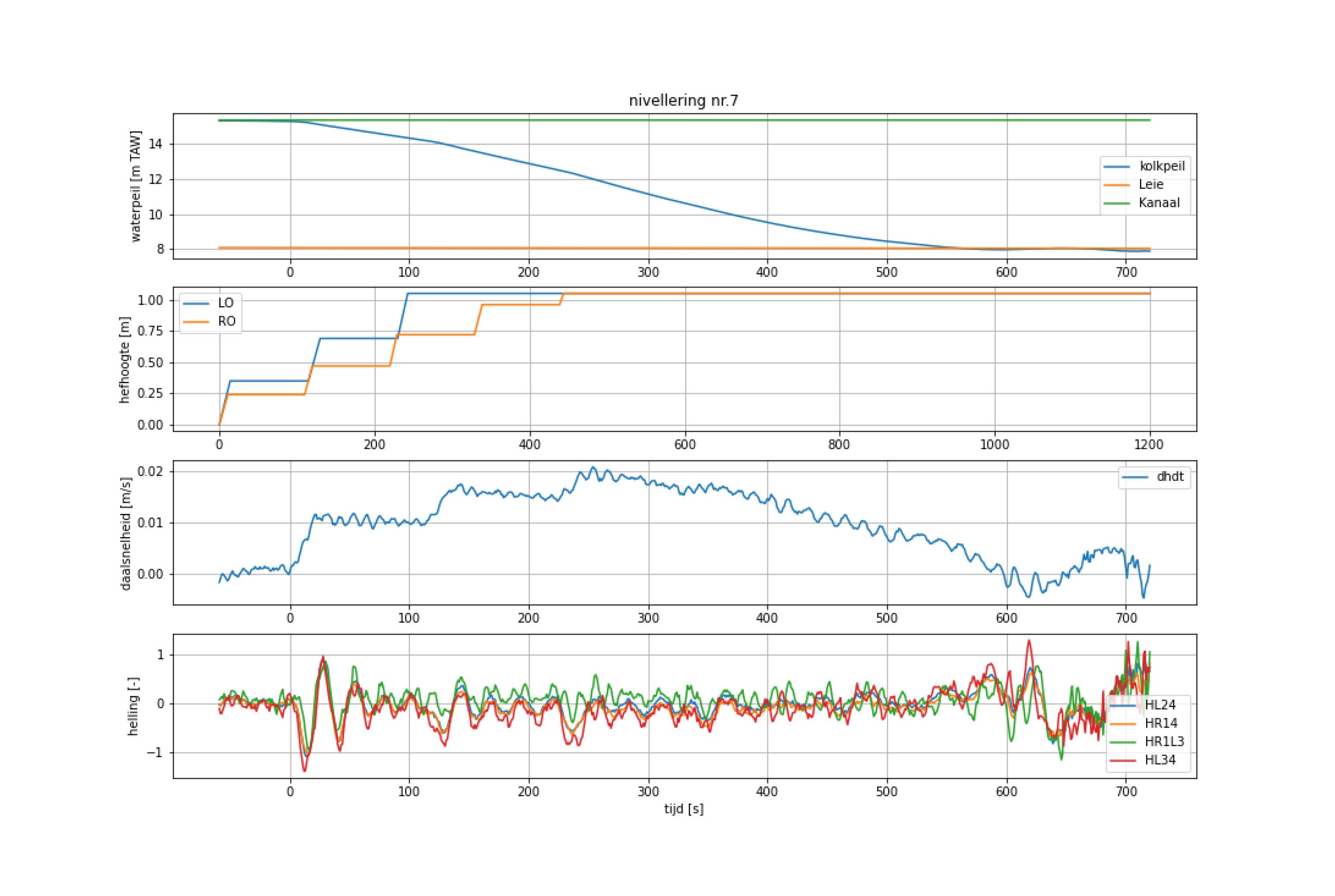Screen dimensions: 1335x896
Task: Click the "hefhoogte [m]" axis label
Action: (x=124, y=360)
